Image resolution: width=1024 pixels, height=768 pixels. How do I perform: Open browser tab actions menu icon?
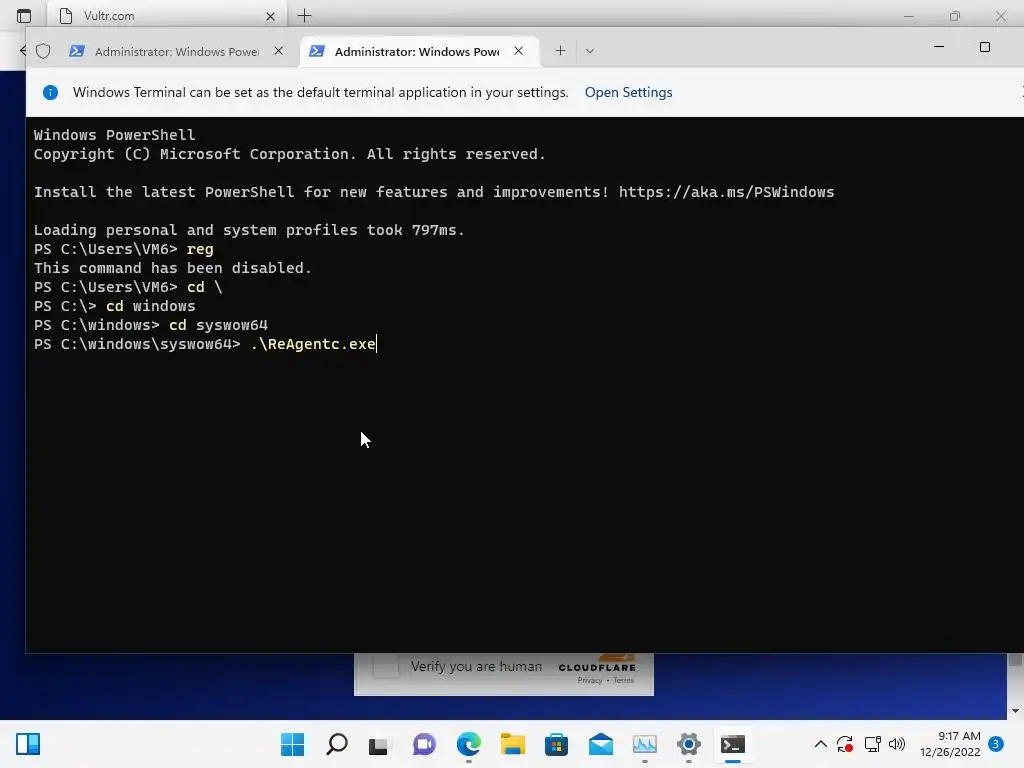click(x=24, y=16)
